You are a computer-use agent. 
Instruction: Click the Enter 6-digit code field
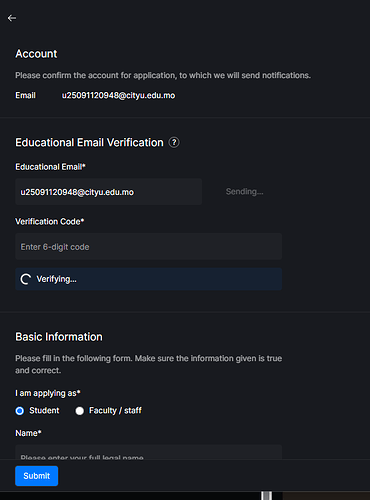click(148, 247)
